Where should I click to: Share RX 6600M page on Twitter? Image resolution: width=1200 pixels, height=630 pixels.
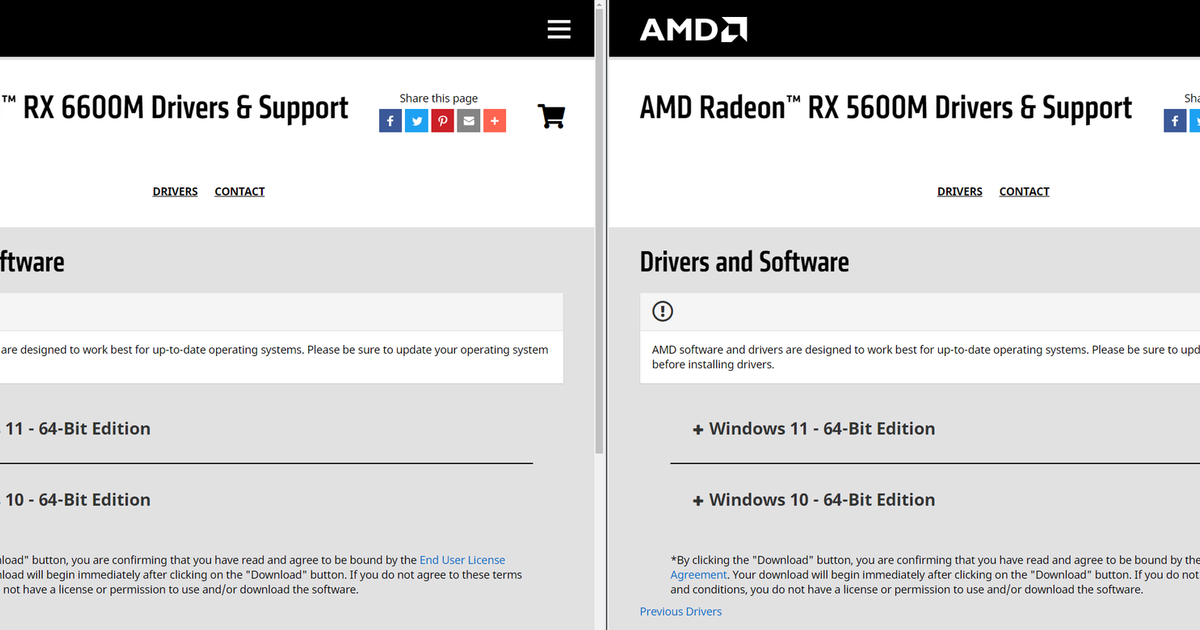pyautogui.click(x=417, y=121)
